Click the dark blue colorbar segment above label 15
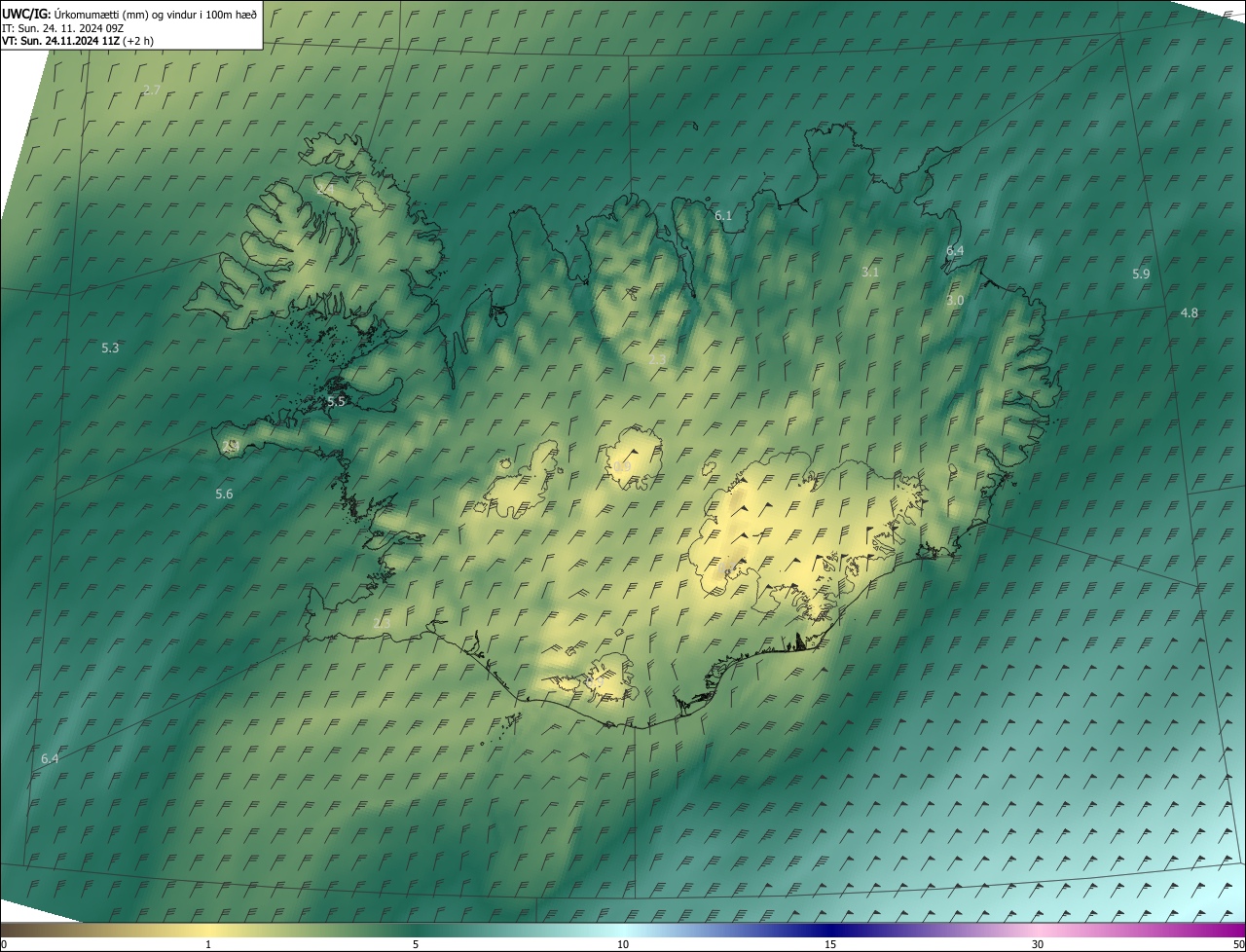The height and width of the screenshot is (952, 1246). tap(830, 931)
